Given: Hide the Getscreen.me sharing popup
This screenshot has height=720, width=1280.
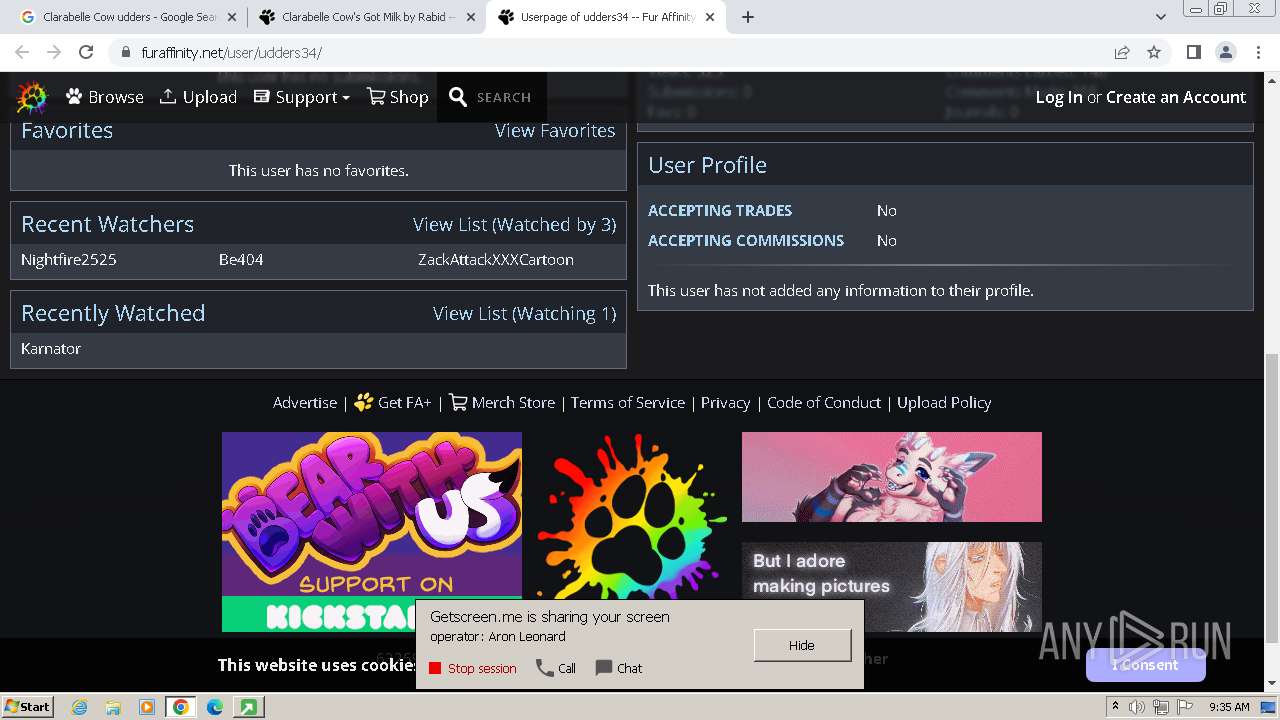Looking at the screenshot, I should click(802, 645).
